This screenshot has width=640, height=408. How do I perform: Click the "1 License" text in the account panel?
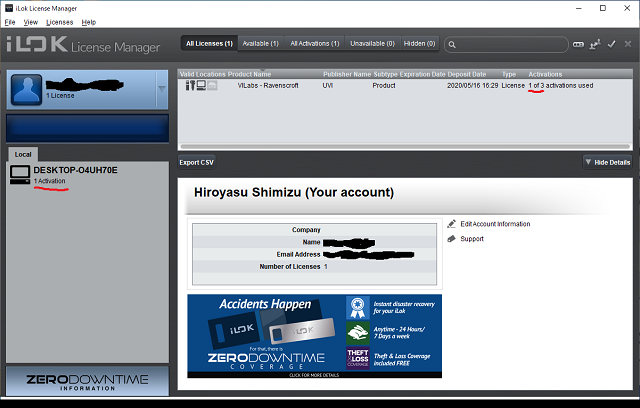click(60, 95)
